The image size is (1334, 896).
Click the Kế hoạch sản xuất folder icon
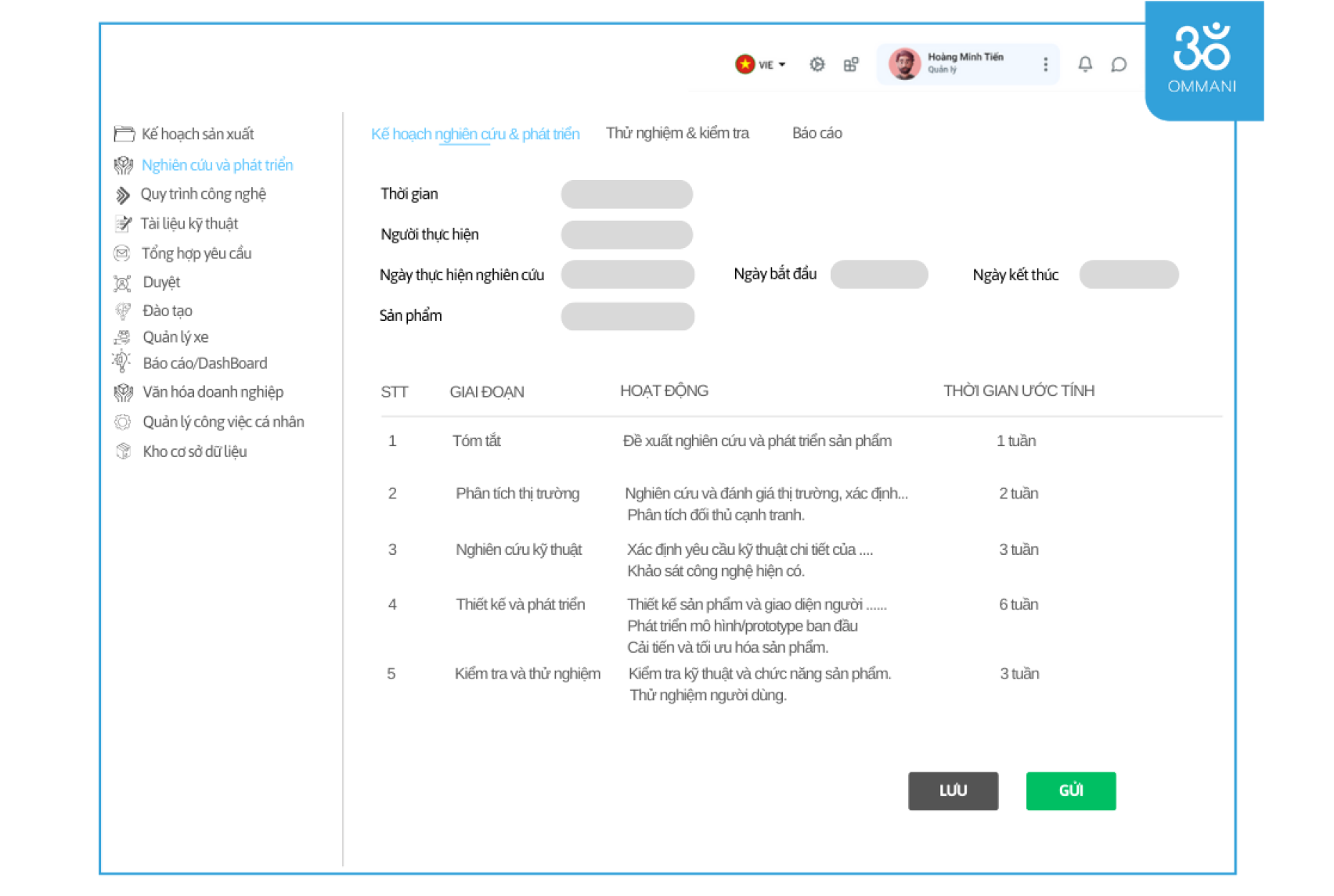click(x=124, y=134)
